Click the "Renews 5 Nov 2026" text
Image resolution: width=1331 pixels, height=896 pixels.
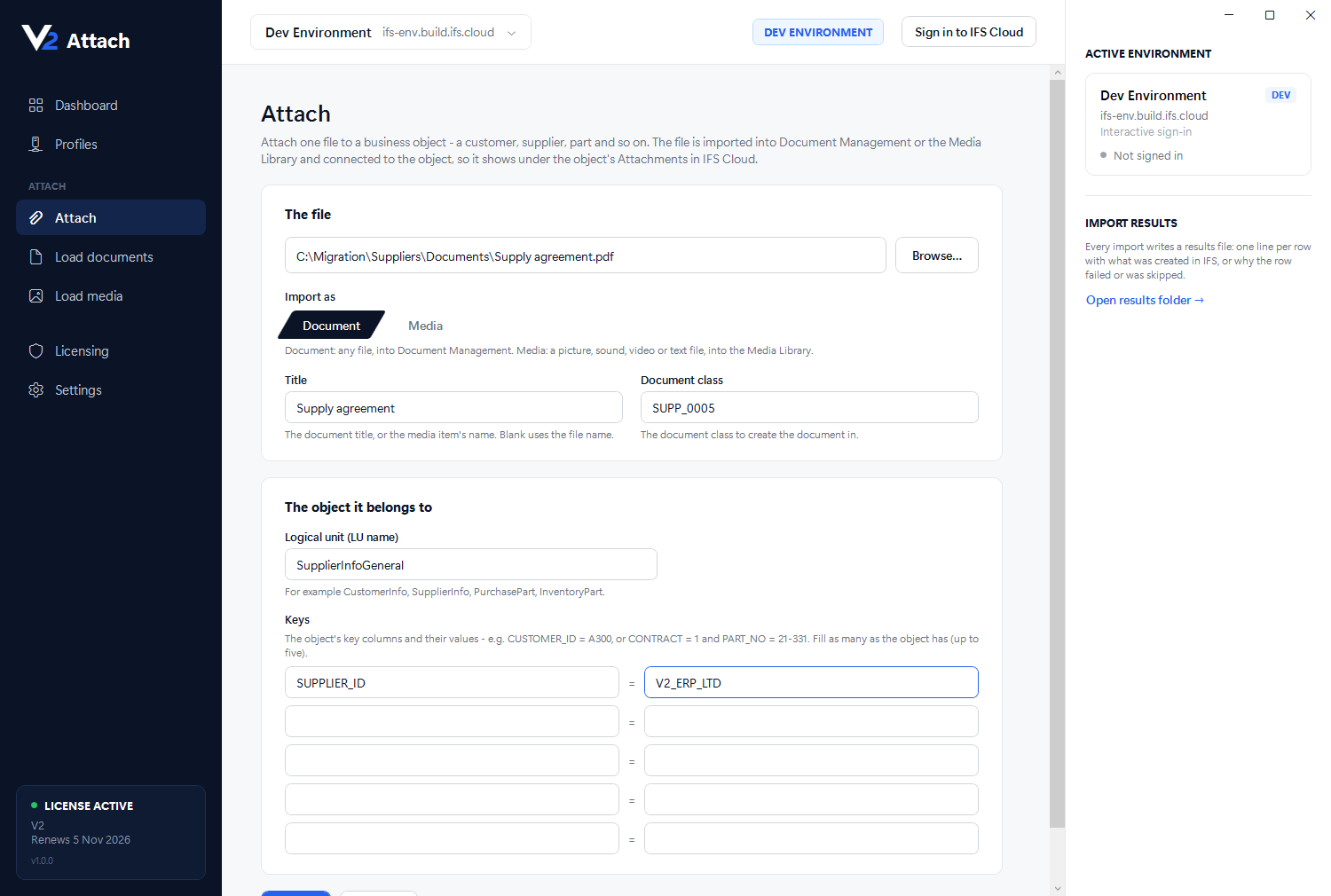point(81,840)
